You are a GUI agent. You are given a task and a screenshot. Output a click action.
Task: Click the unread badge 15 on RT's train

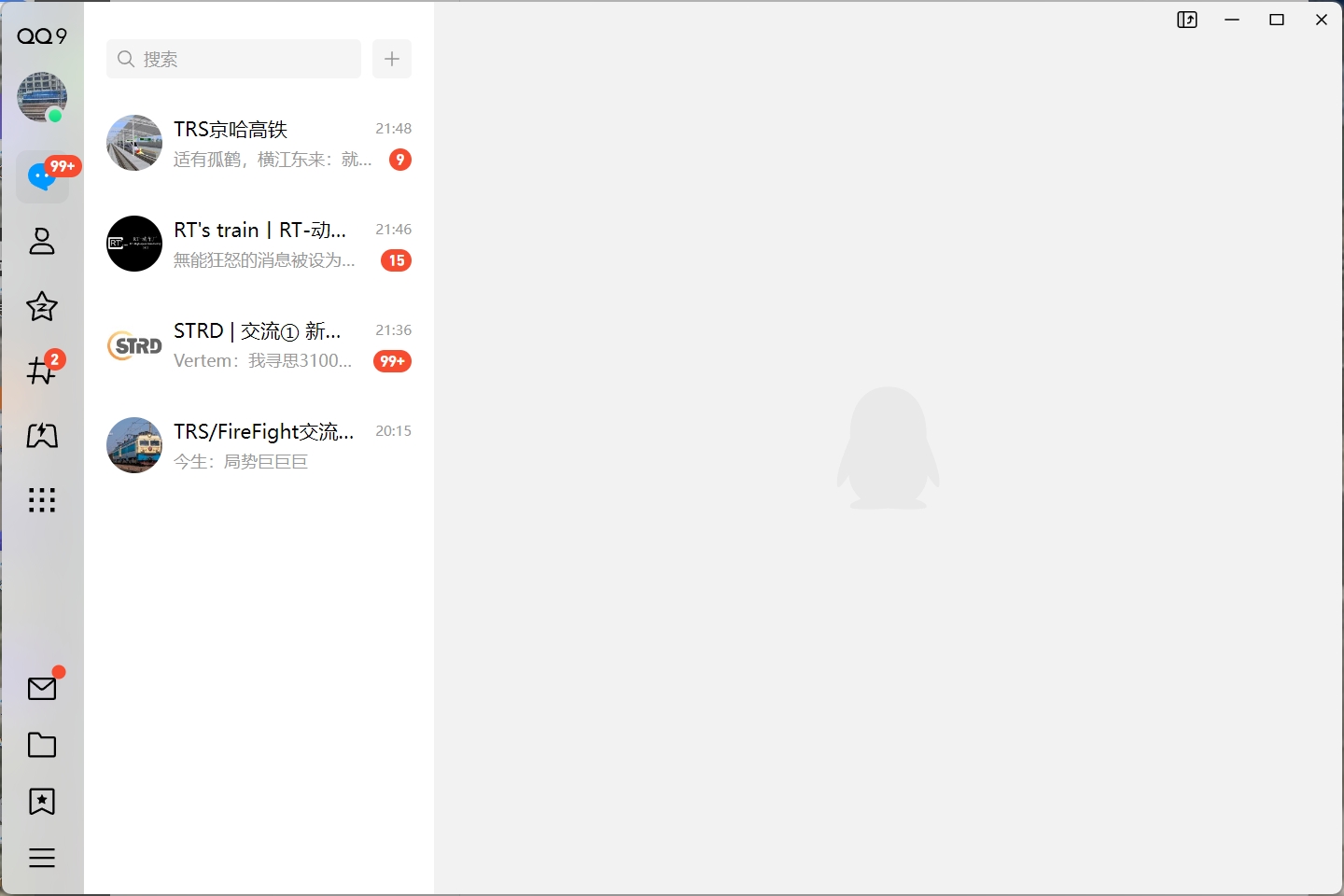click(397, 260)
